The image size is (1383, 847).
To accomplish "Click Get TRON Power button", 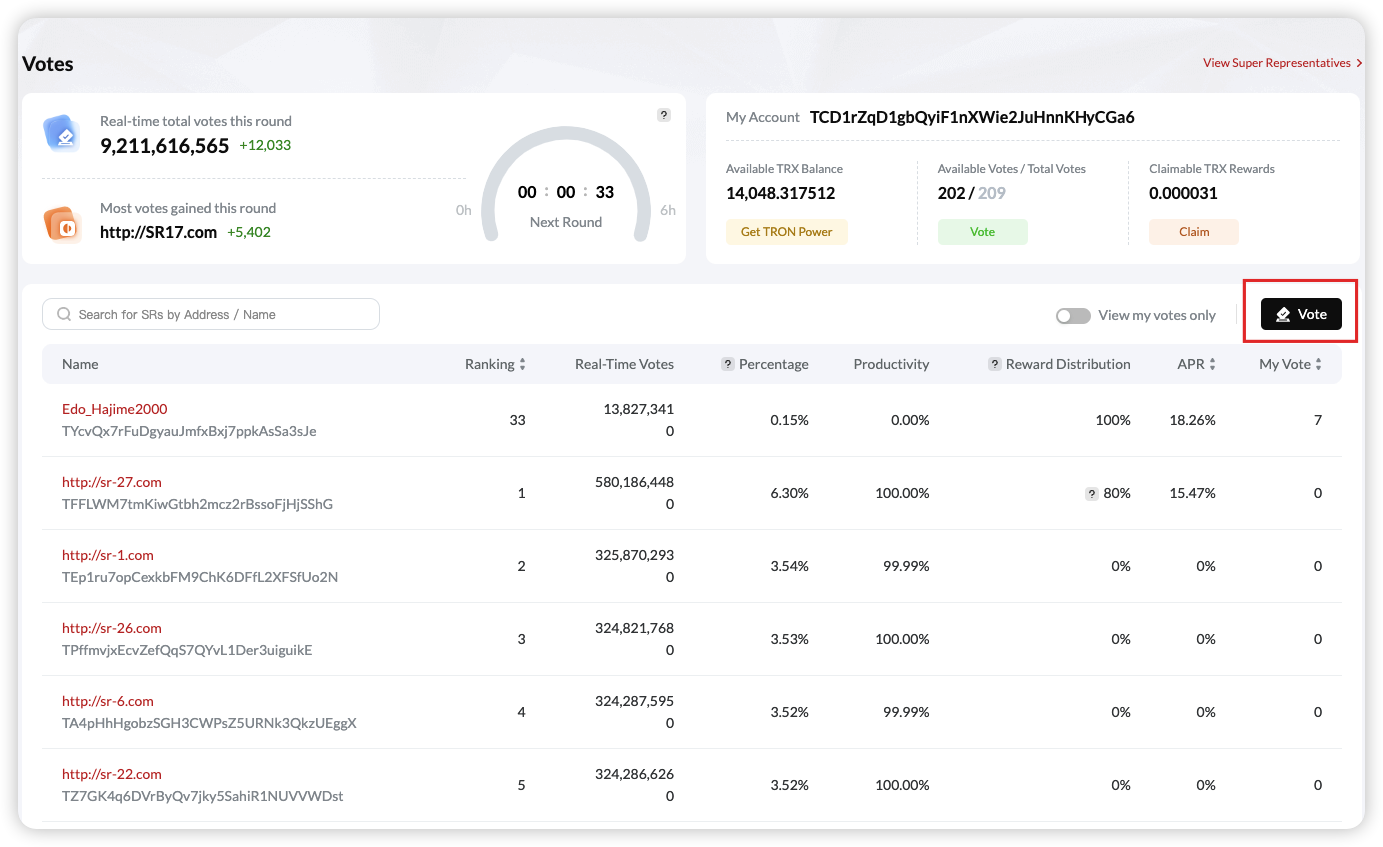I will tap(787, 232).
